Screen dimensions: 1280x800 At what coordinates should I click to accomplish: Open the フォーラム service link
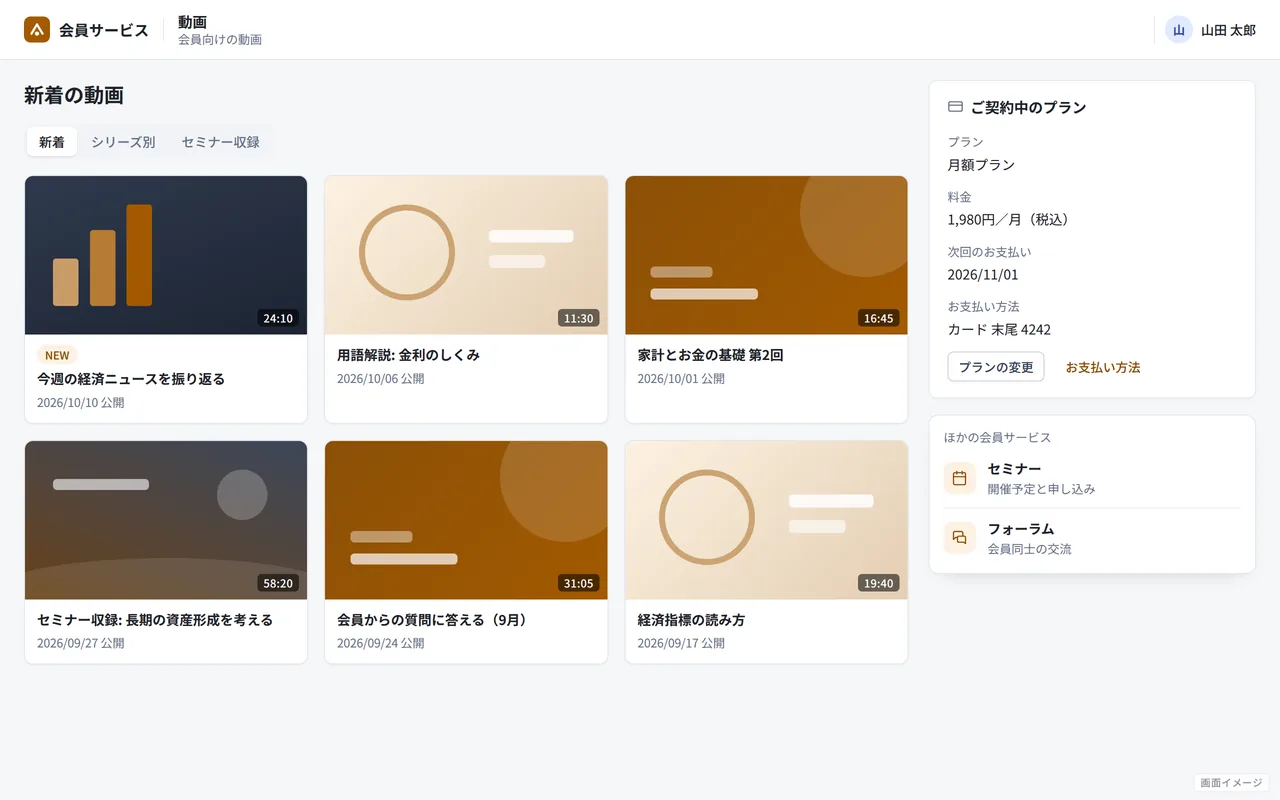[x=1092, y=538]
